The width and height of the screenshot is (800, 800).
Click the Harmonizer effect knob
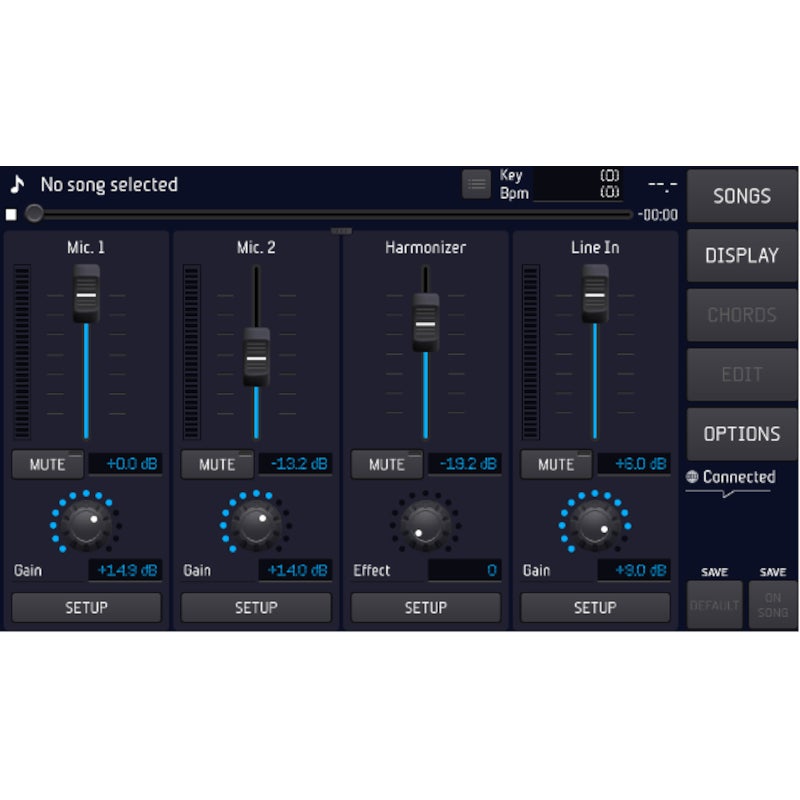point(426,525)
